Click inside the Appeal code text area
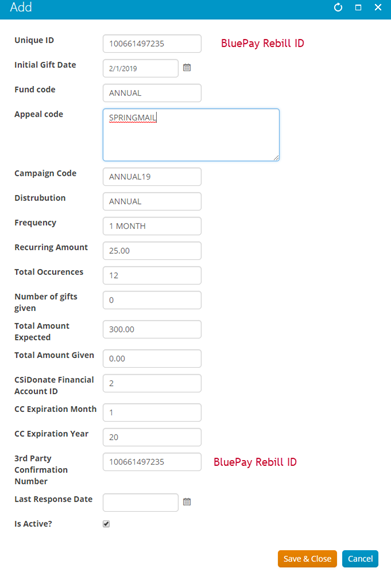 coord(191,135)
